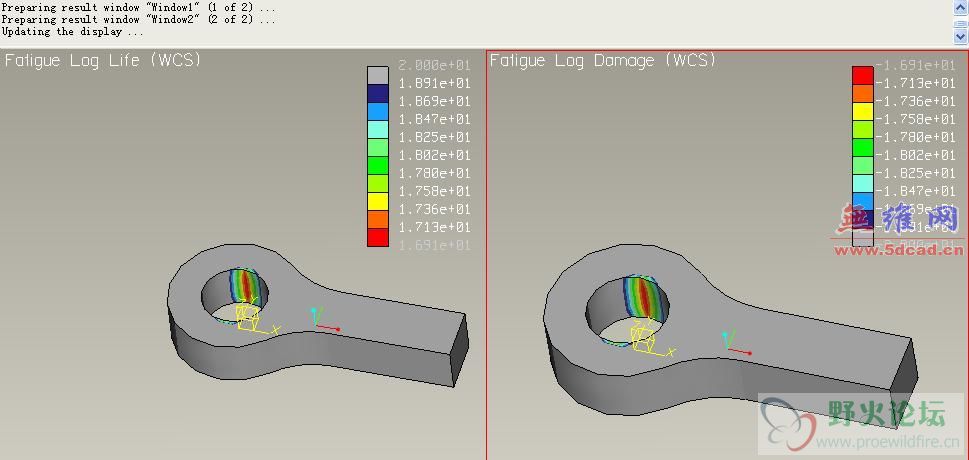Click the message log scrollbar thumb

click(x=959, y=22)
